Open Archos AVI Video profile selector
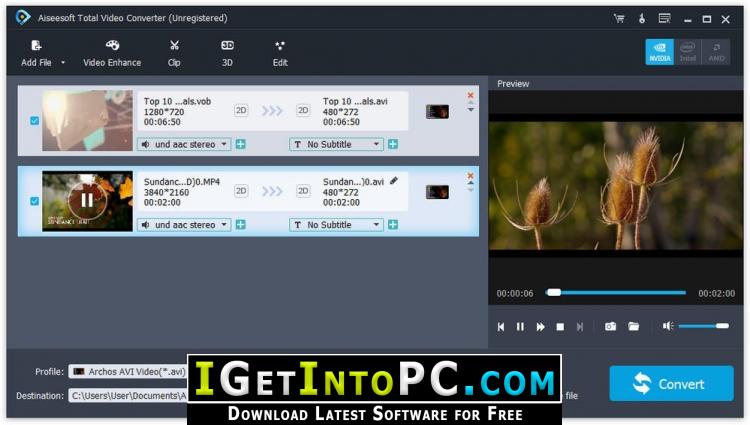The image size is (750, 425). [128, 371]
